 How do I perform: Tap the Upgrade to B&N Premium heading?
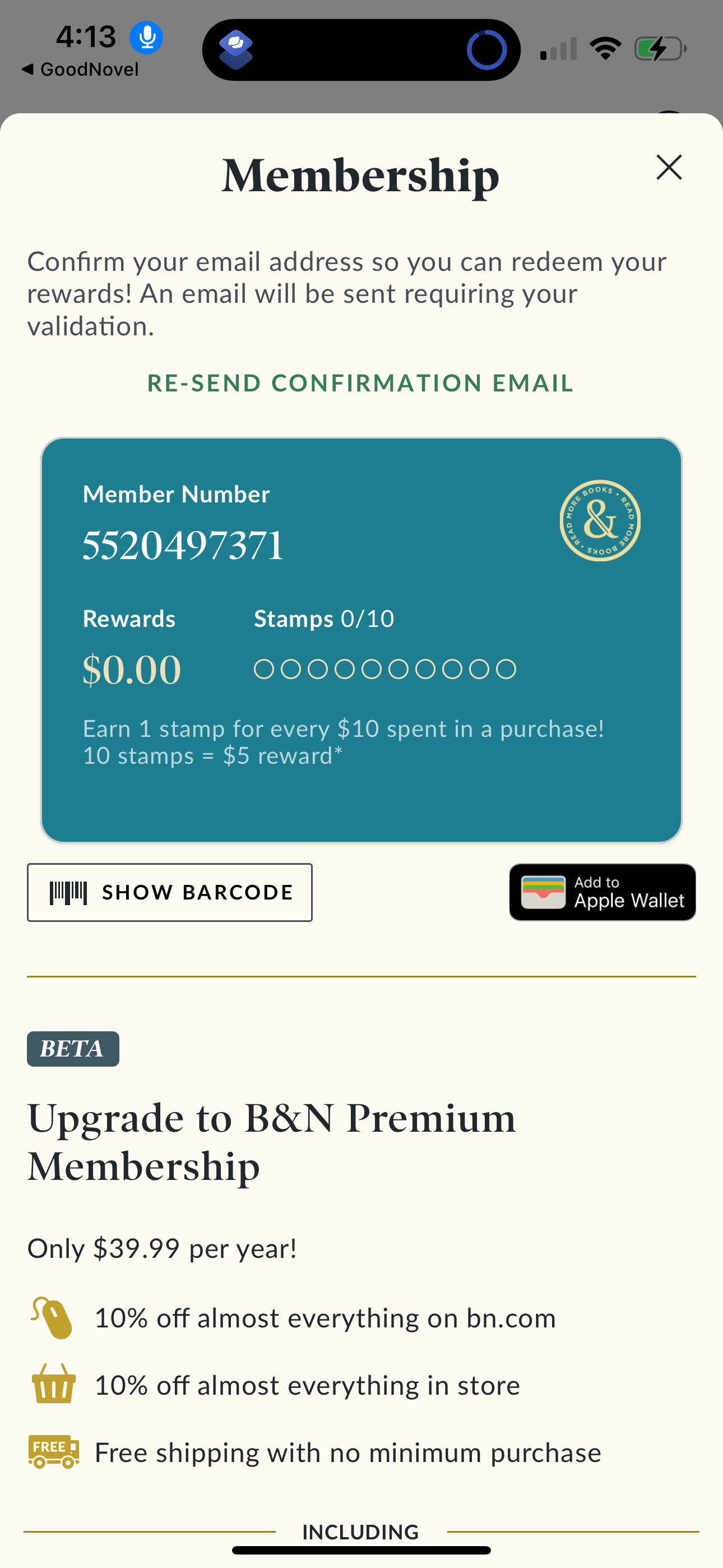coord(271,1141)
